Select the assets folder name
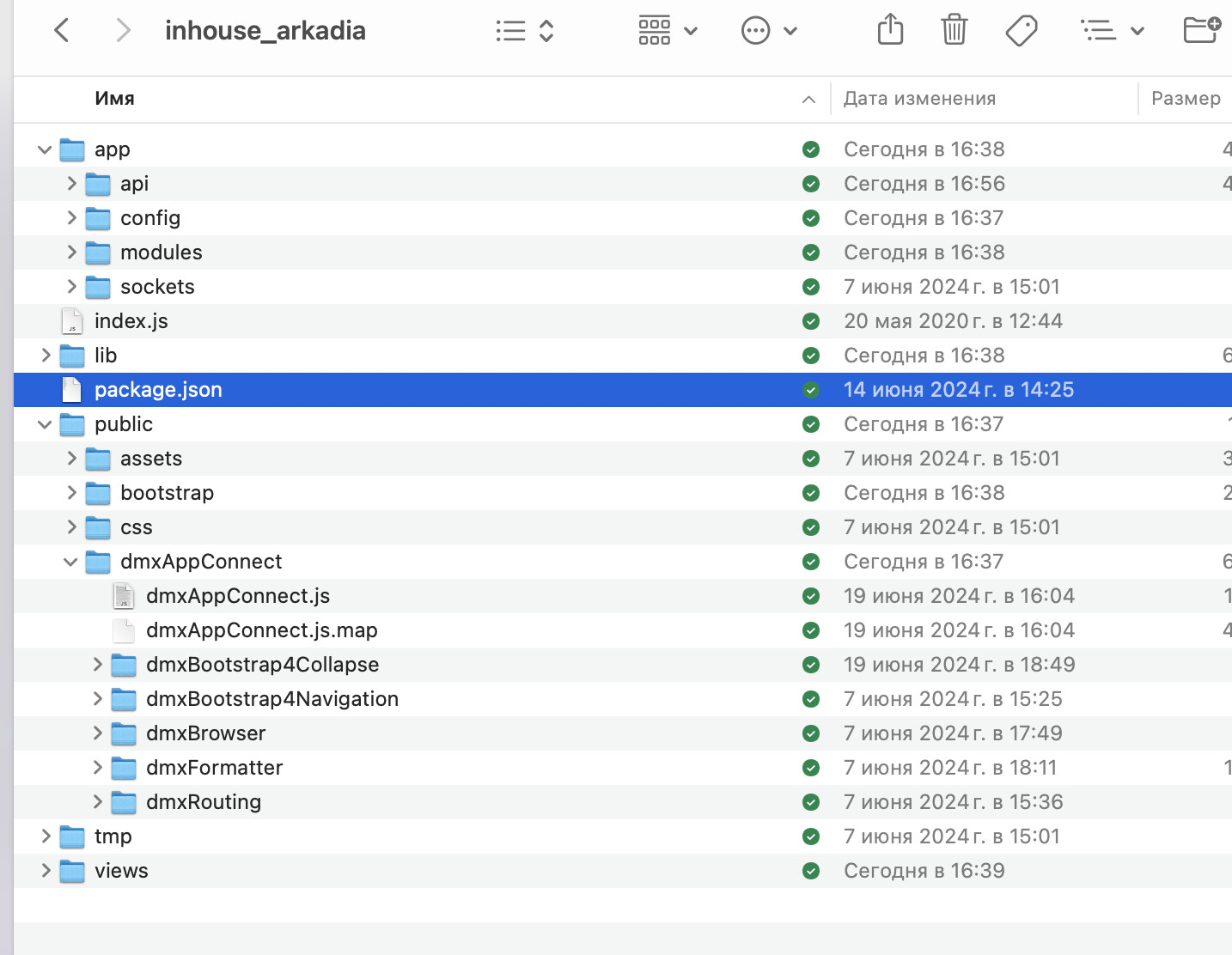 point(151,459)
